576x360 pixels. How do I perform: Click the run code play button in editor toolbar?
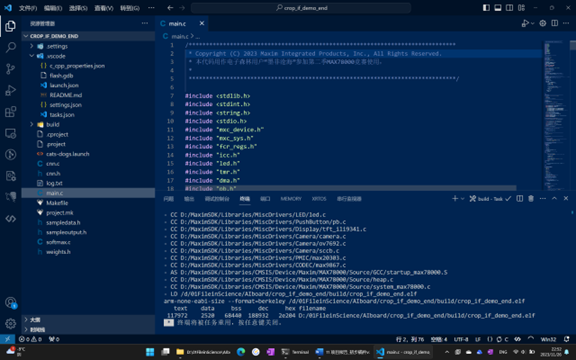click(525, 24)
